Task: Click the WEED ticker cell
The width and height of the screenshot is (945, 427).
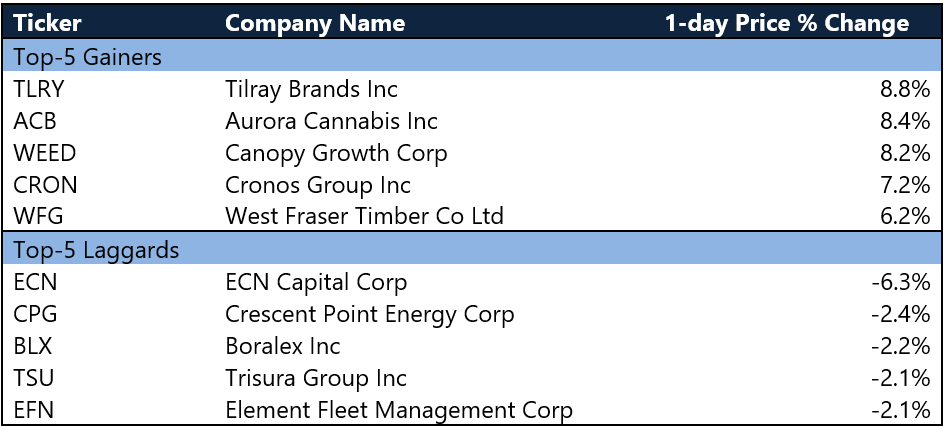Action: coord(45,153)
